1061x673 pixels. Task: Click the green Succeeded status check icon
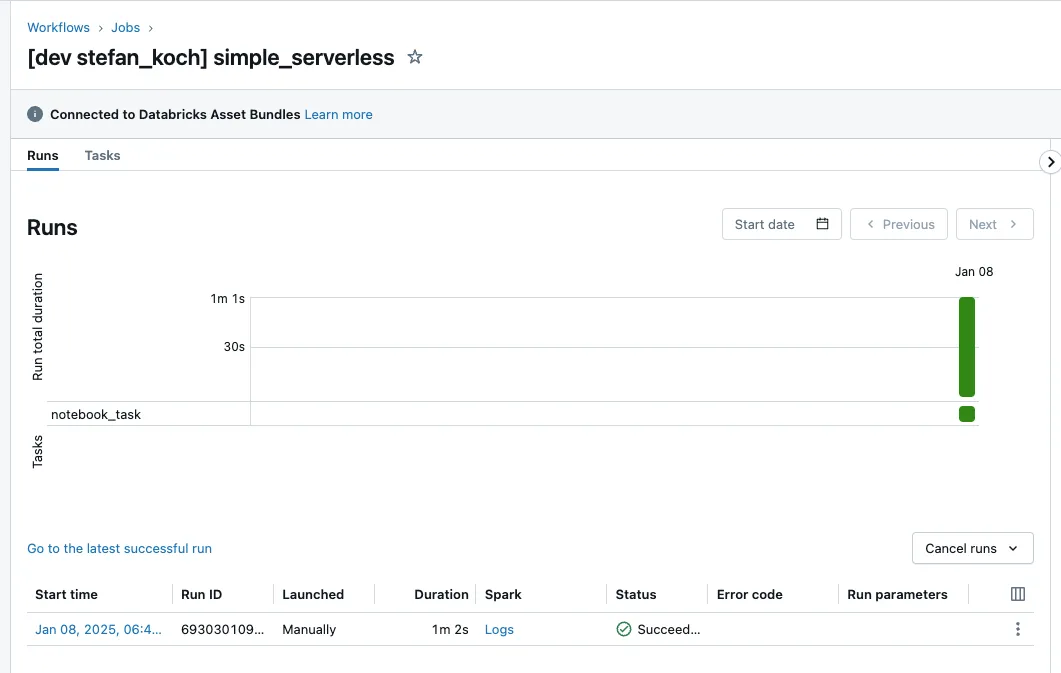point(624,630)
